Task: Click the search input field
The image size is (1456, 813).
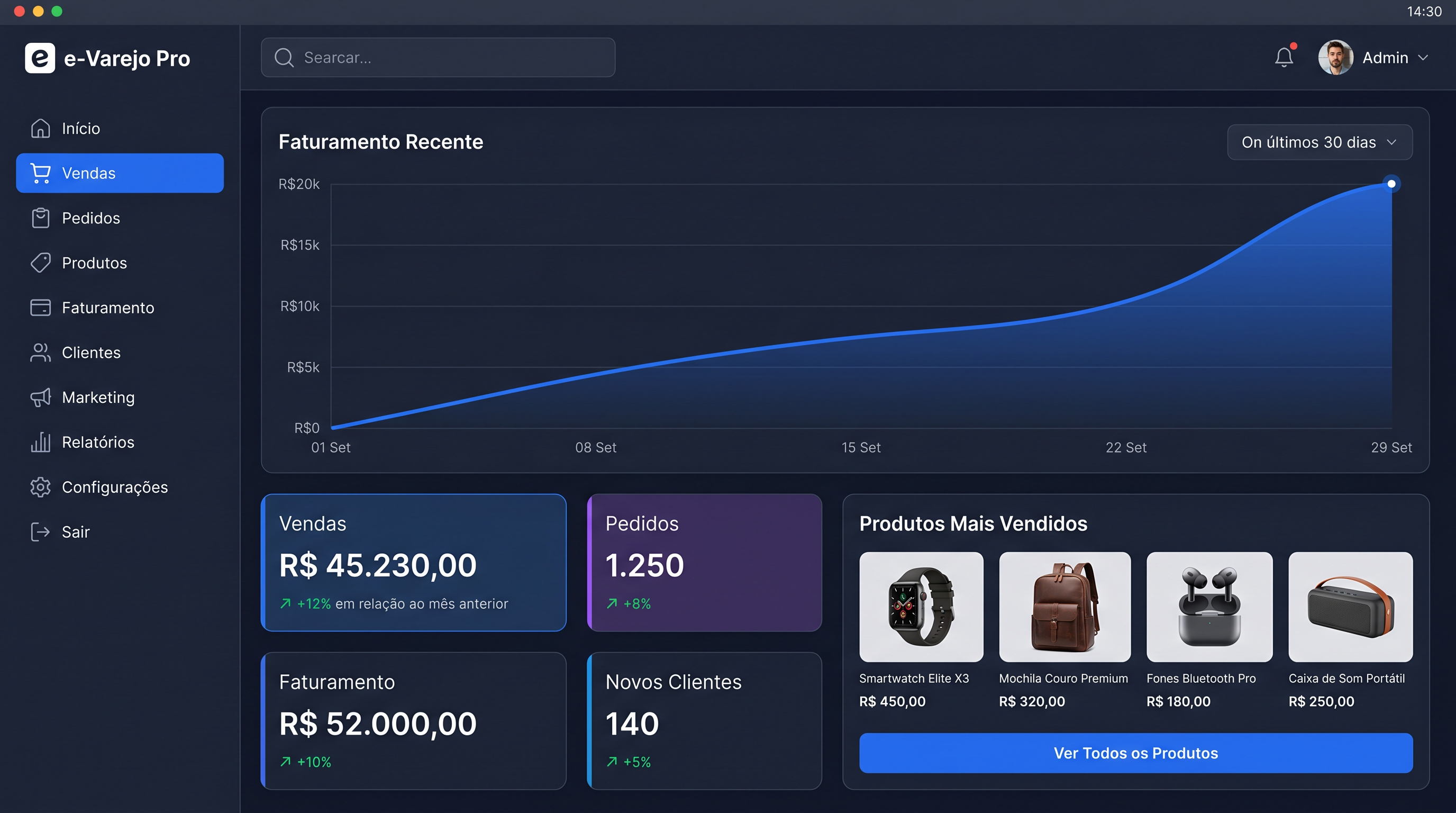Action: pos(438,57)
